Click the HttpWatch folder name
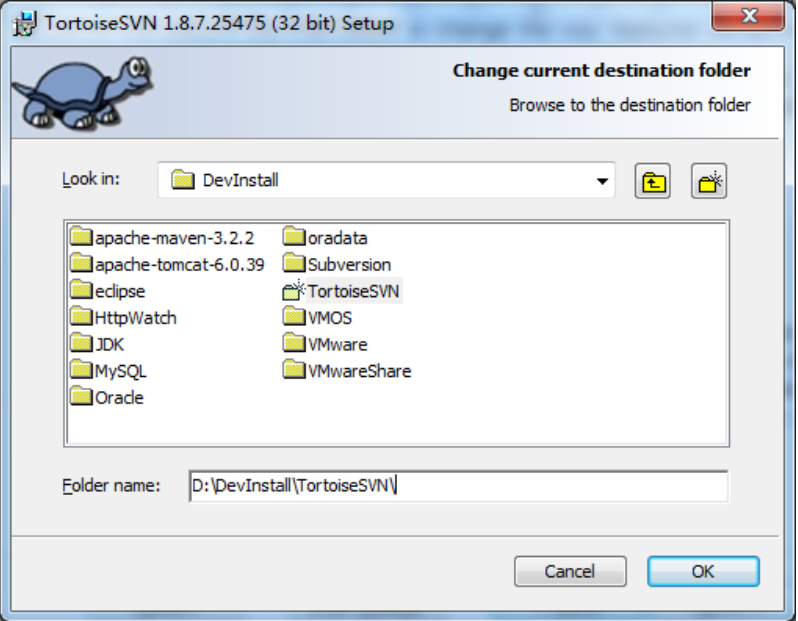Screen dimensions: 798x621 coord(136,318)
